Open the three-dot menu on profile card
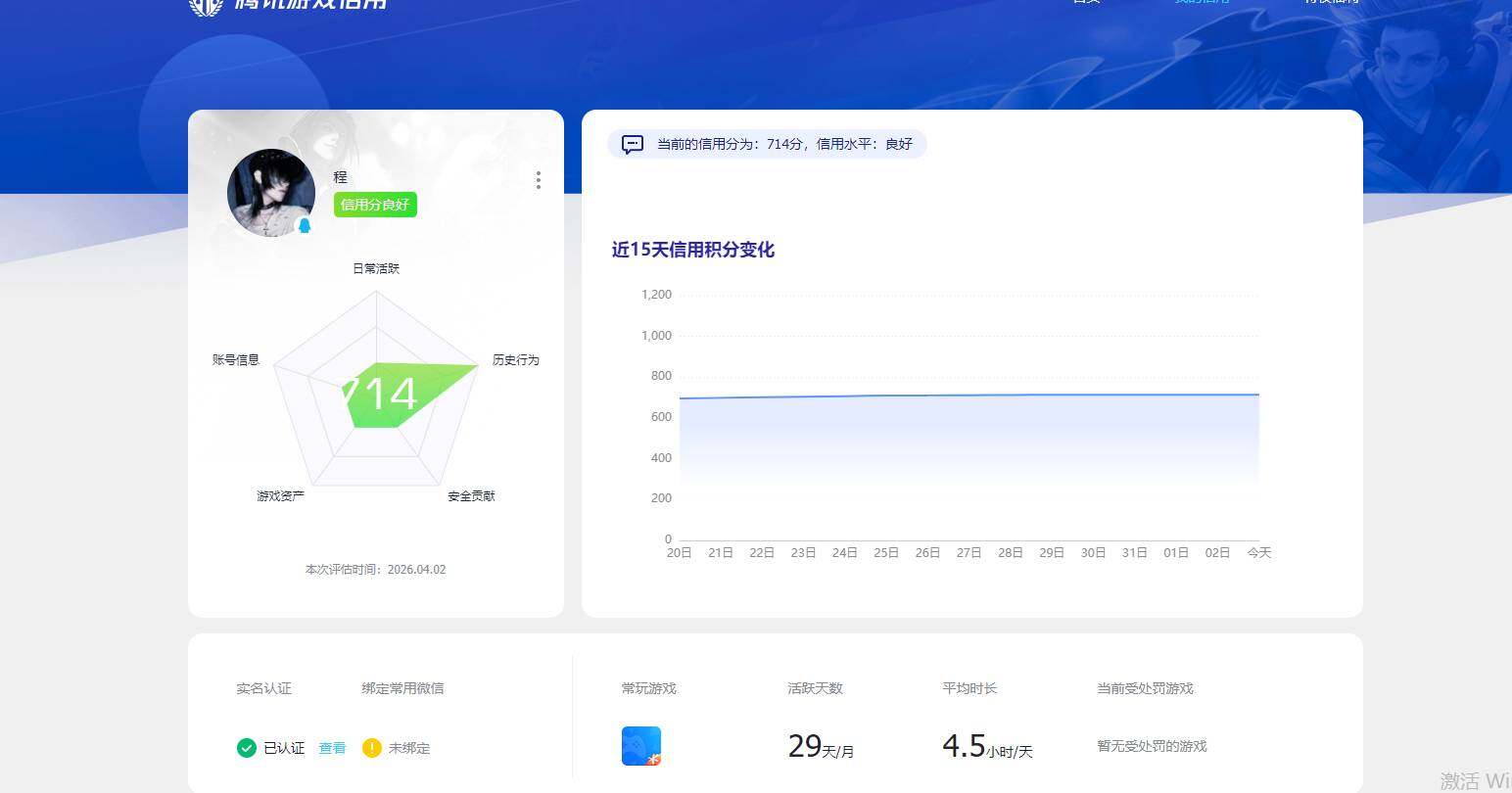Screen dimensions: 1512x793 point(539,180)
